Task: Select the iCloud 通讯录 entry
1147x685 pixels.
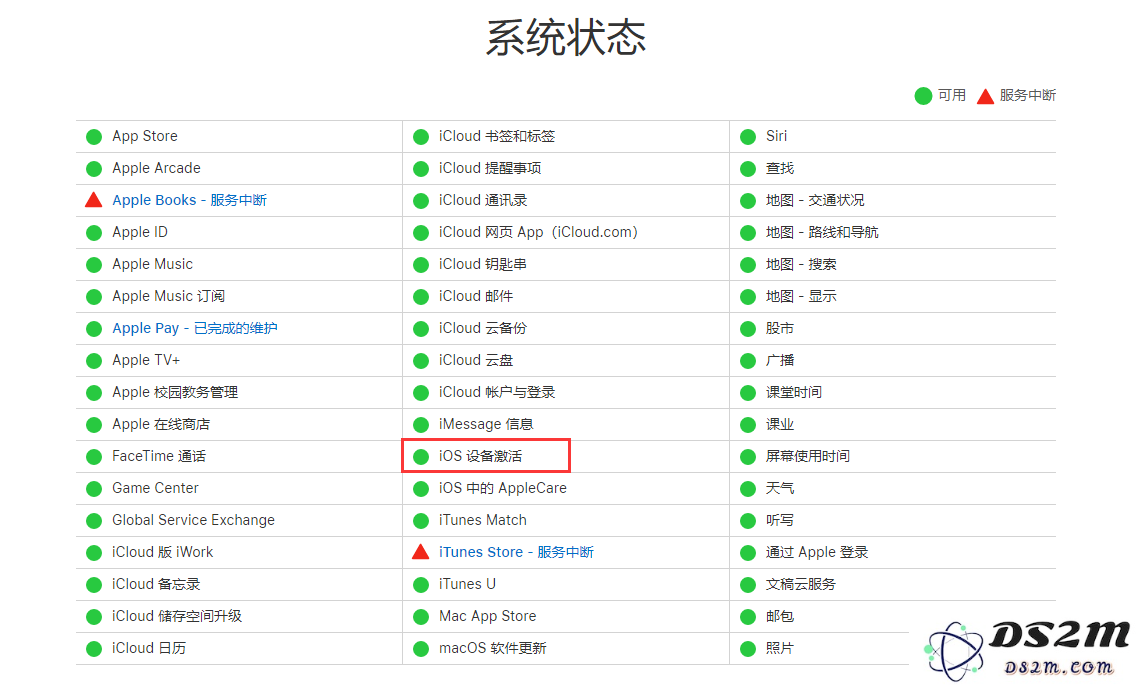Action: (x=483, y=200)
